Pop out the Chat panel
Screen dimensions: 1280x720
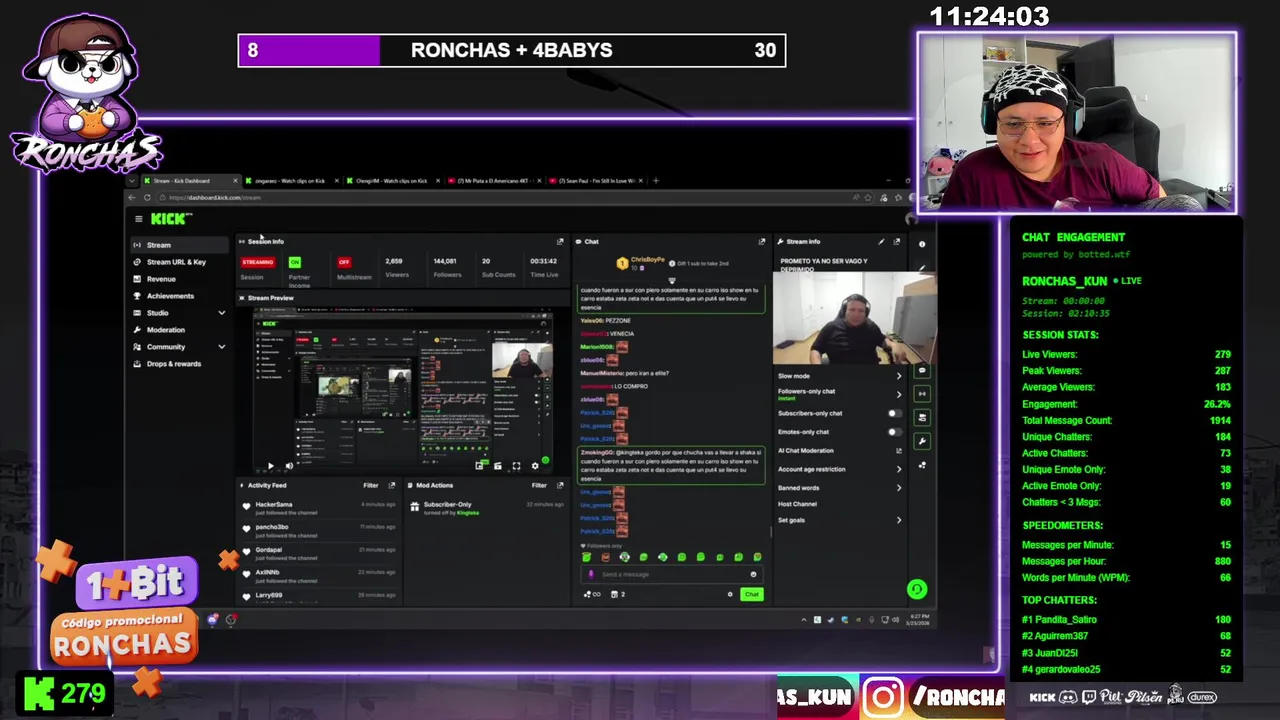point(762,241)
